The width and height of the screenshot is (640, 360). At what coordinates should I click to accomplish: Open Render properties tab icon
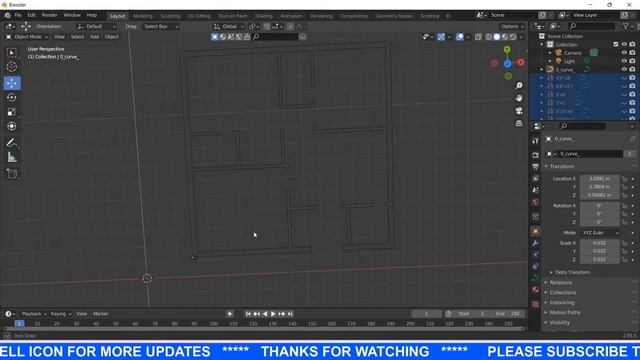pyautogui.click(x=536, y=155)
